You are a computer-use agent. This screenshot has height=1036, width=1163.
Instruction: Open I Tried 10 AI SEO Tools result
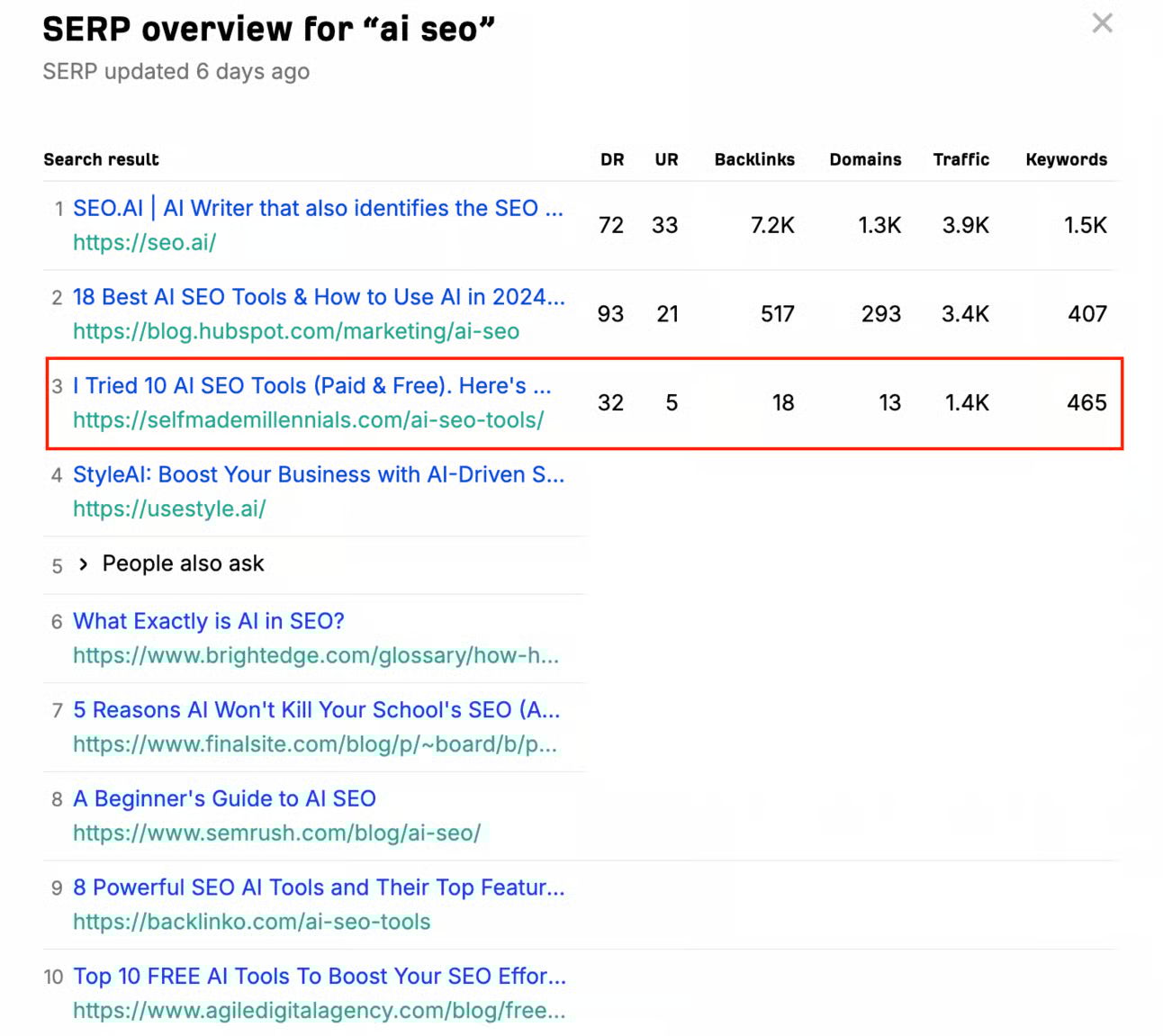click(x=311, y=386)
